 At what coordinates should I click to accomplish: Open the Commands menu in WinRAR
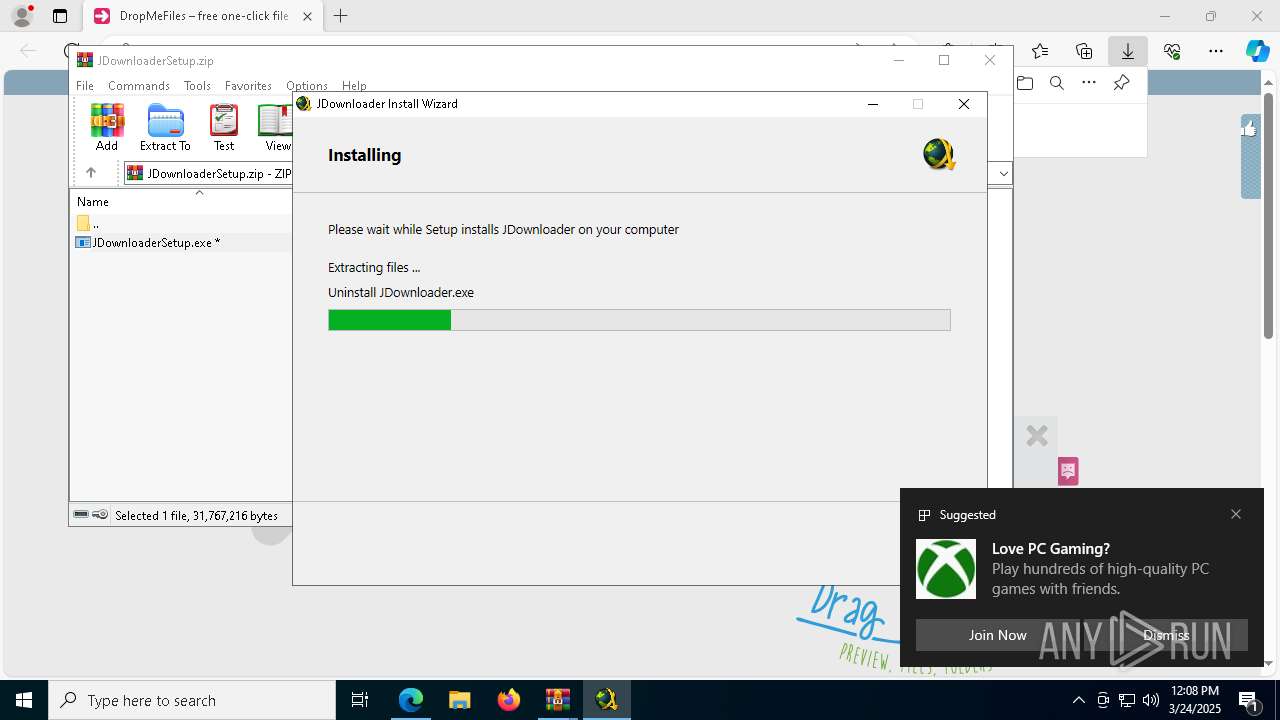click(x=139, y=86)
